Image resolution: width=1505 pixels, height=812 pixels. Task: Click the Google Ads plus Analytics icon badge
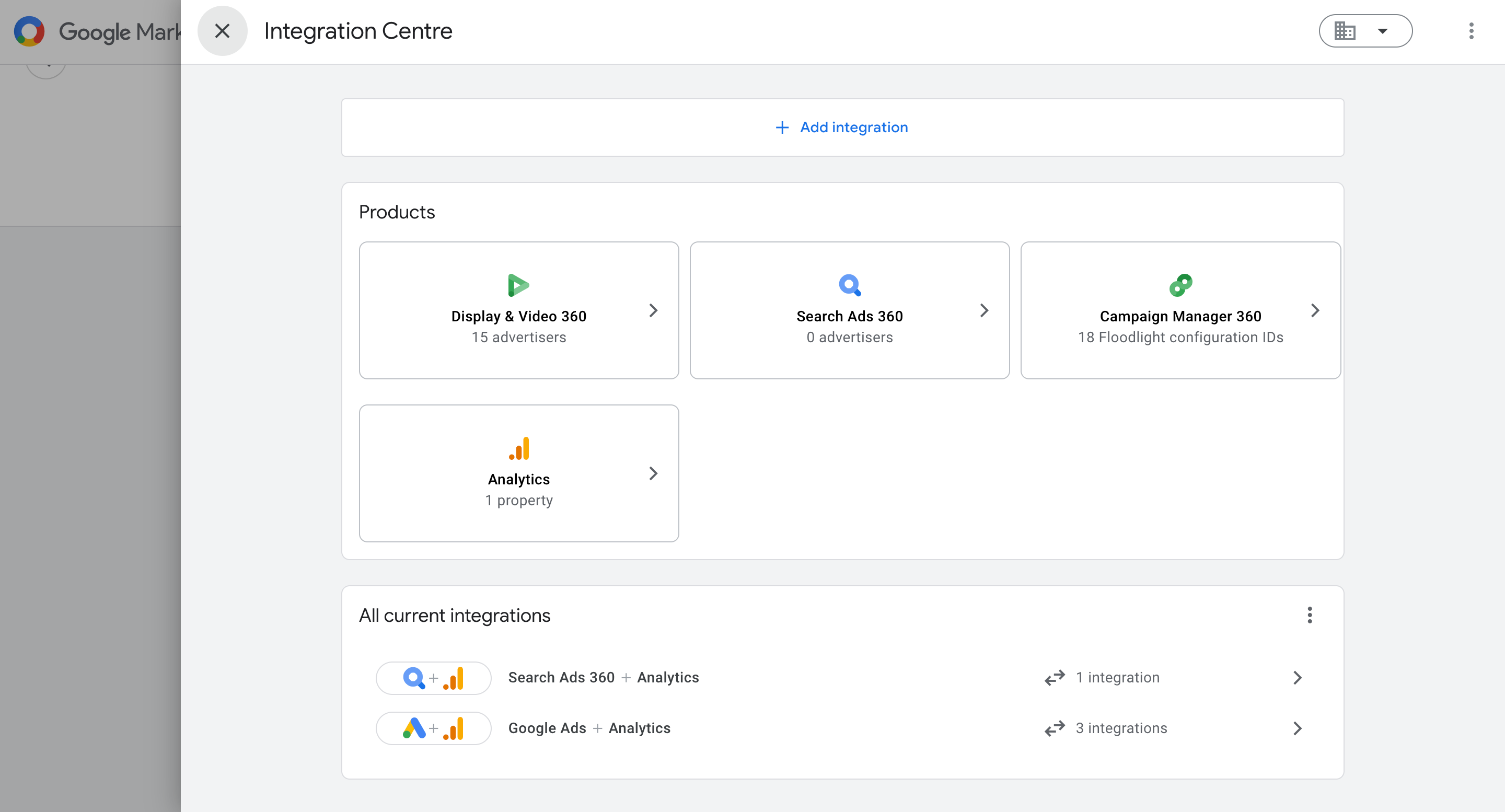coord(433,728)
